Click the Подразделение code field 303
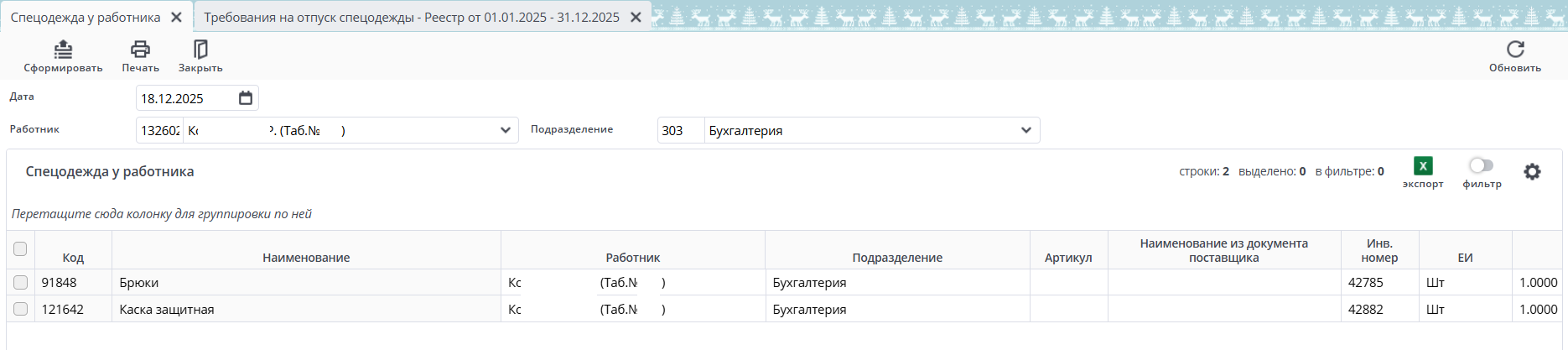 pos(679,131)
